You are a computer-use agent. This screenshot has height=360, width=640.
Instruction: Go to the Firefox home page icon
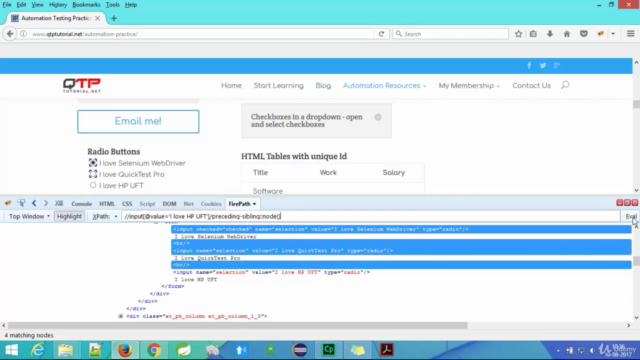tap(567, 34)
